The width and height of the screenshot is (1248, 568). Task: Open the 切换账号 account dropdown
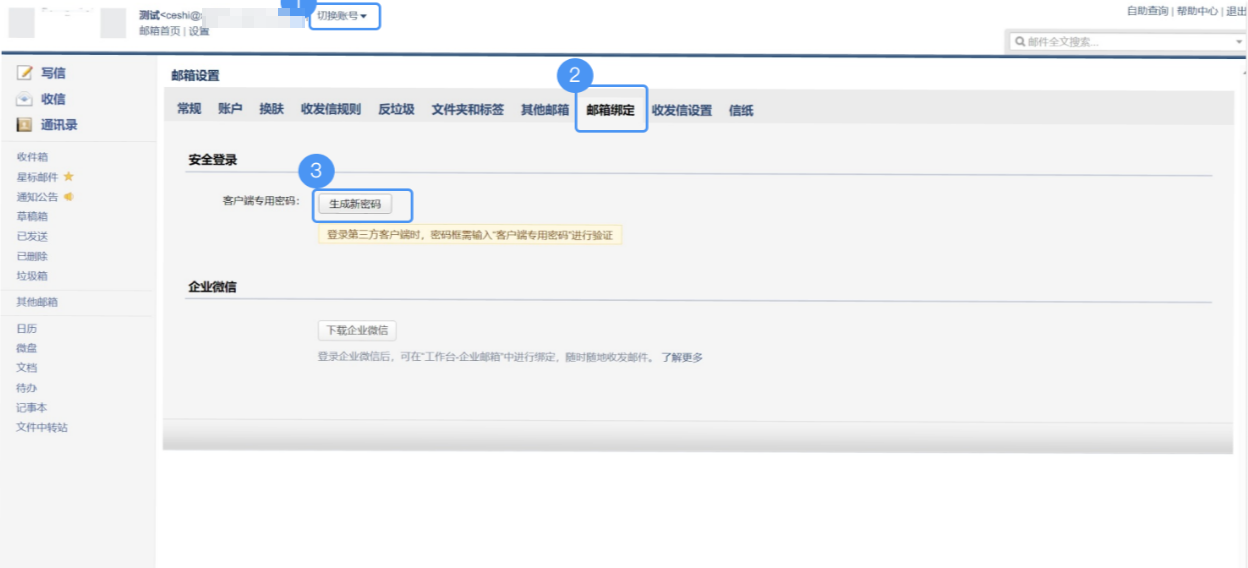342,16
